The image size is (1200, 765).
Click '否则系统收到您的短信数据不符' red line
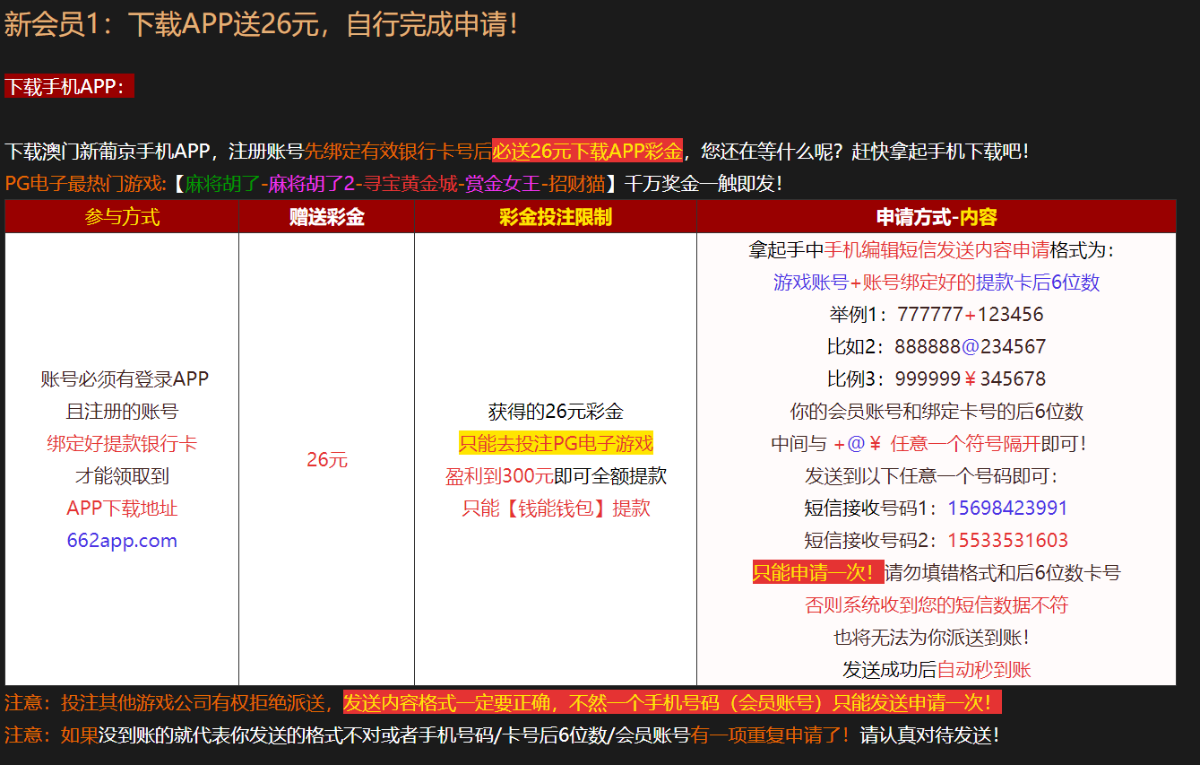(936, 605)
